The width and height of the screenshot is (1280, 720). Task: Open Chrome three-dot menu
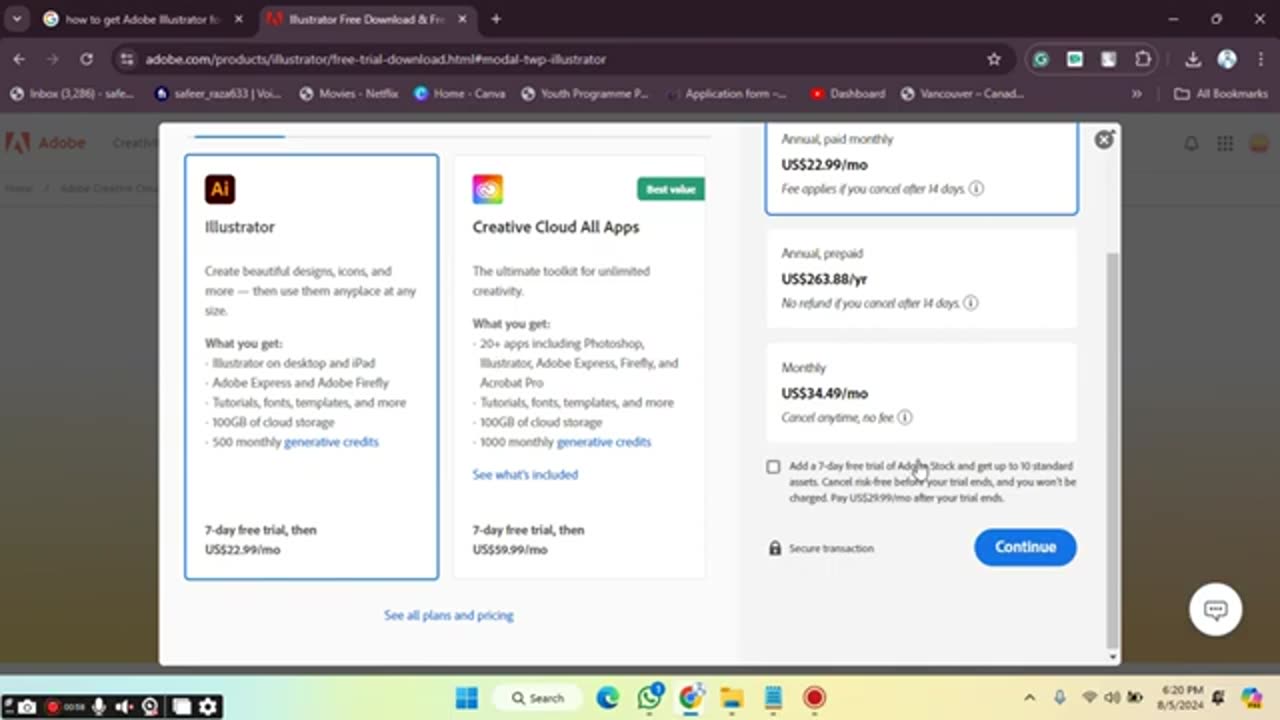[1259, 59]
